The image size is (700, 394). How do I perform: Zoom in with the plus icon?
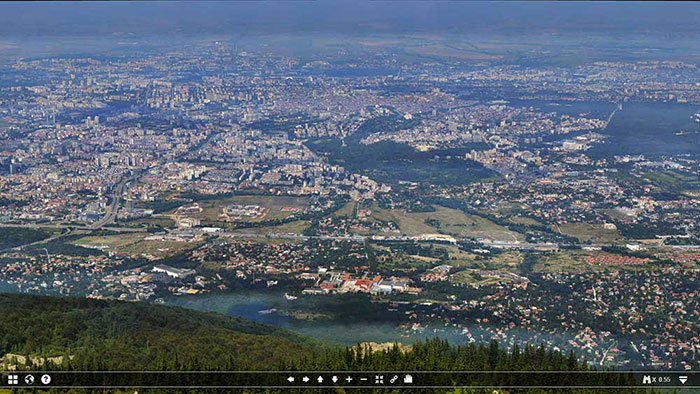[x=349, y=379]
